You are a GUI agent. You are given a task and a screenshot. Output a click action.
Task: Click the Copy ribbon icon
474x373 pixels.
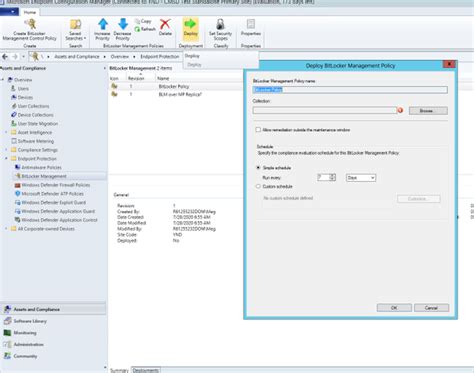137,21
